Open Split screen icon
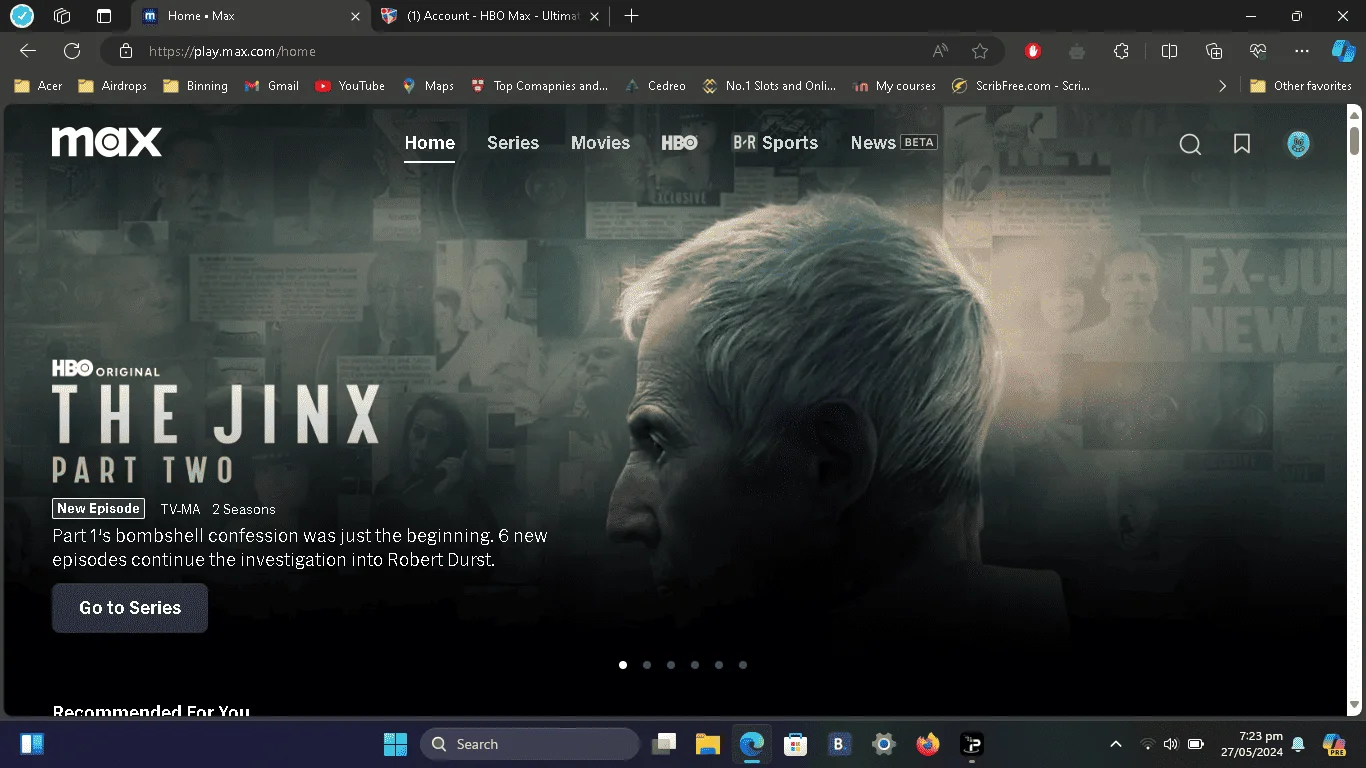Viewport: 1366px width, 768px height. [x=1169, y=51]
